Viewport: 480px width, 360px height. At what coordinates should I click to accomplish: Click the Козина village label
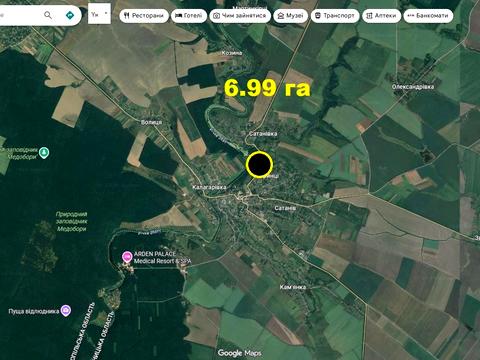[x=232, y=53]
